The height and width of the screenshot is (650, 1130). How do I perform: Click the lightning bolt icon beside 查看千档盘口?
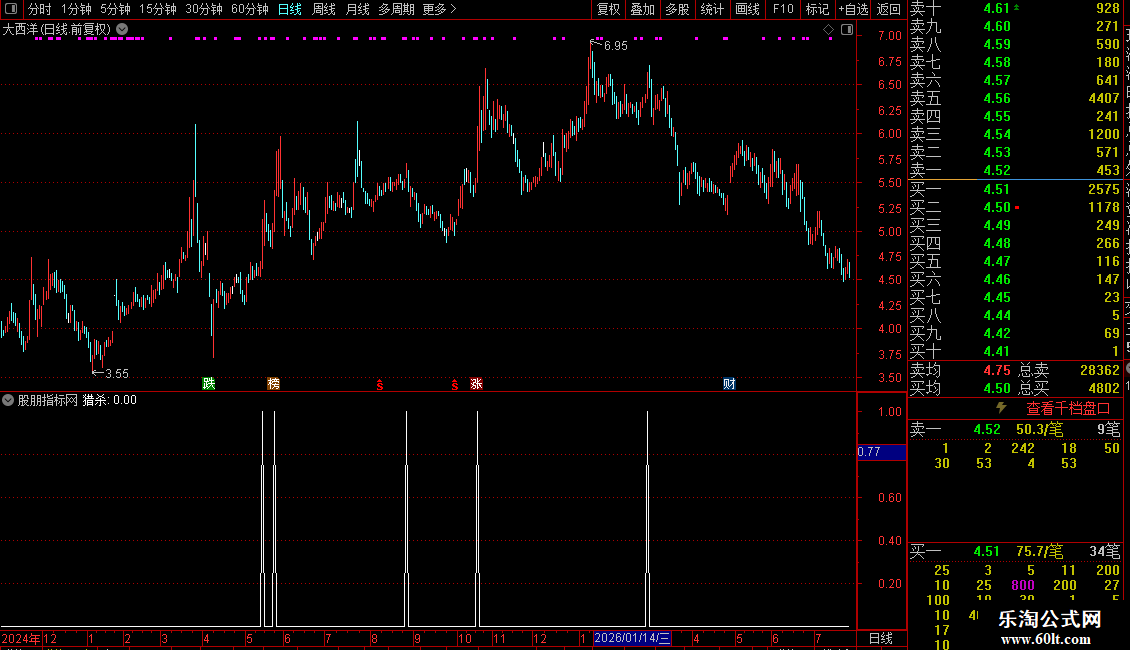[1001, 408]
